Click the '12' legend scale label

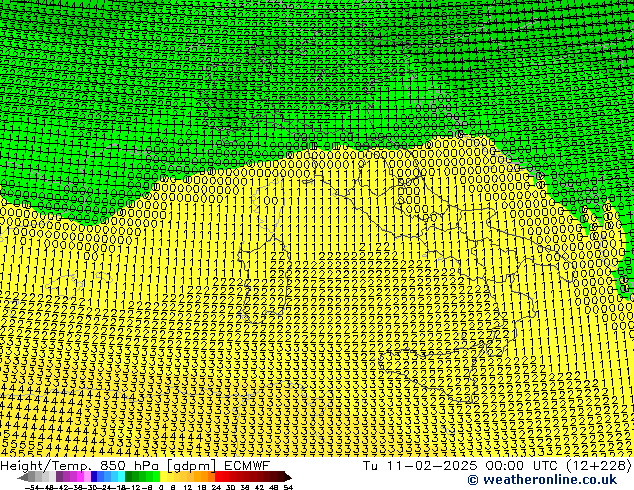coord(188,487)
